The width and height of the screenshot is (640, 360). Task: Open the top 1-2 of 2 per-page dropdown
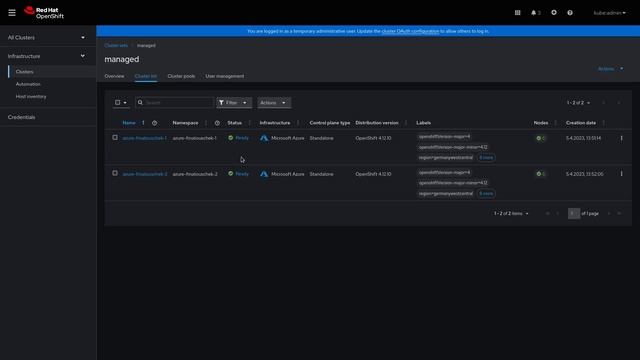(578, 103)
